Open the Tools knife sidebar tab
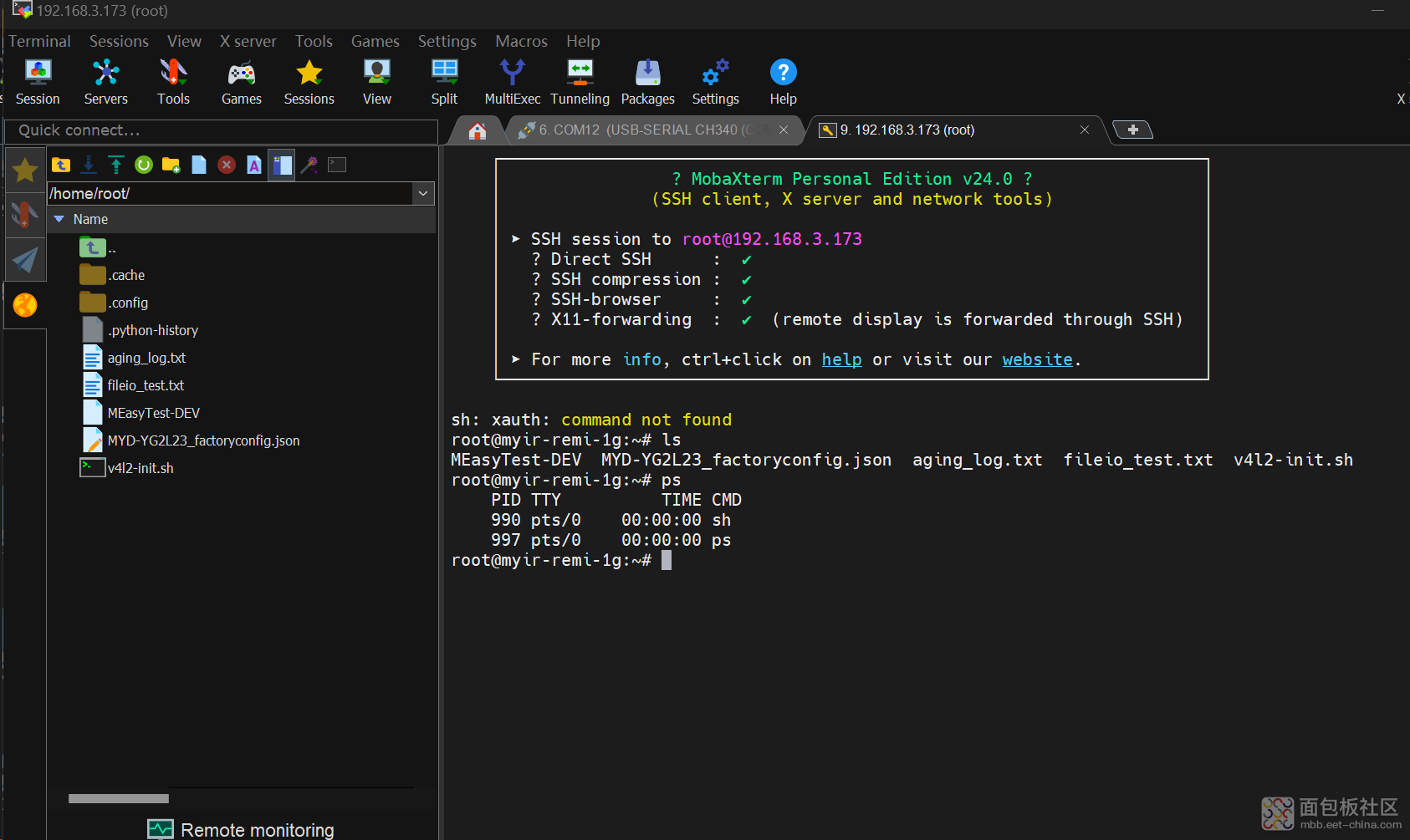The image size is (1410, 840). click(25, 215)
